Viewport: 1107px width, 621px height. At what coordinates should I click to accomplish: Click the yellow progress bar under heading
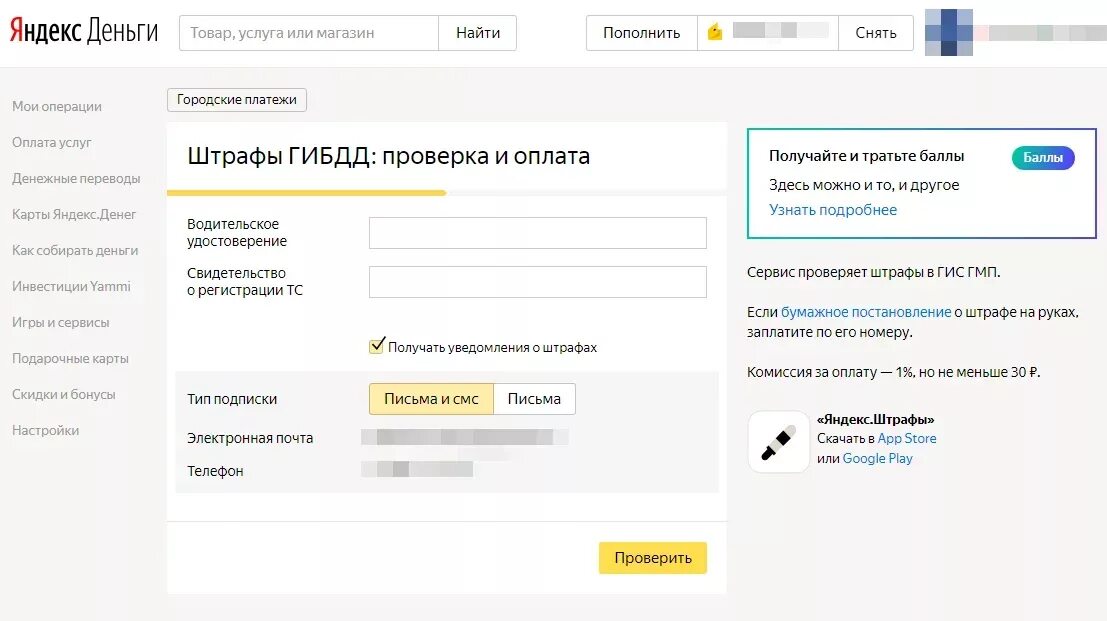(x=306, y=193)
